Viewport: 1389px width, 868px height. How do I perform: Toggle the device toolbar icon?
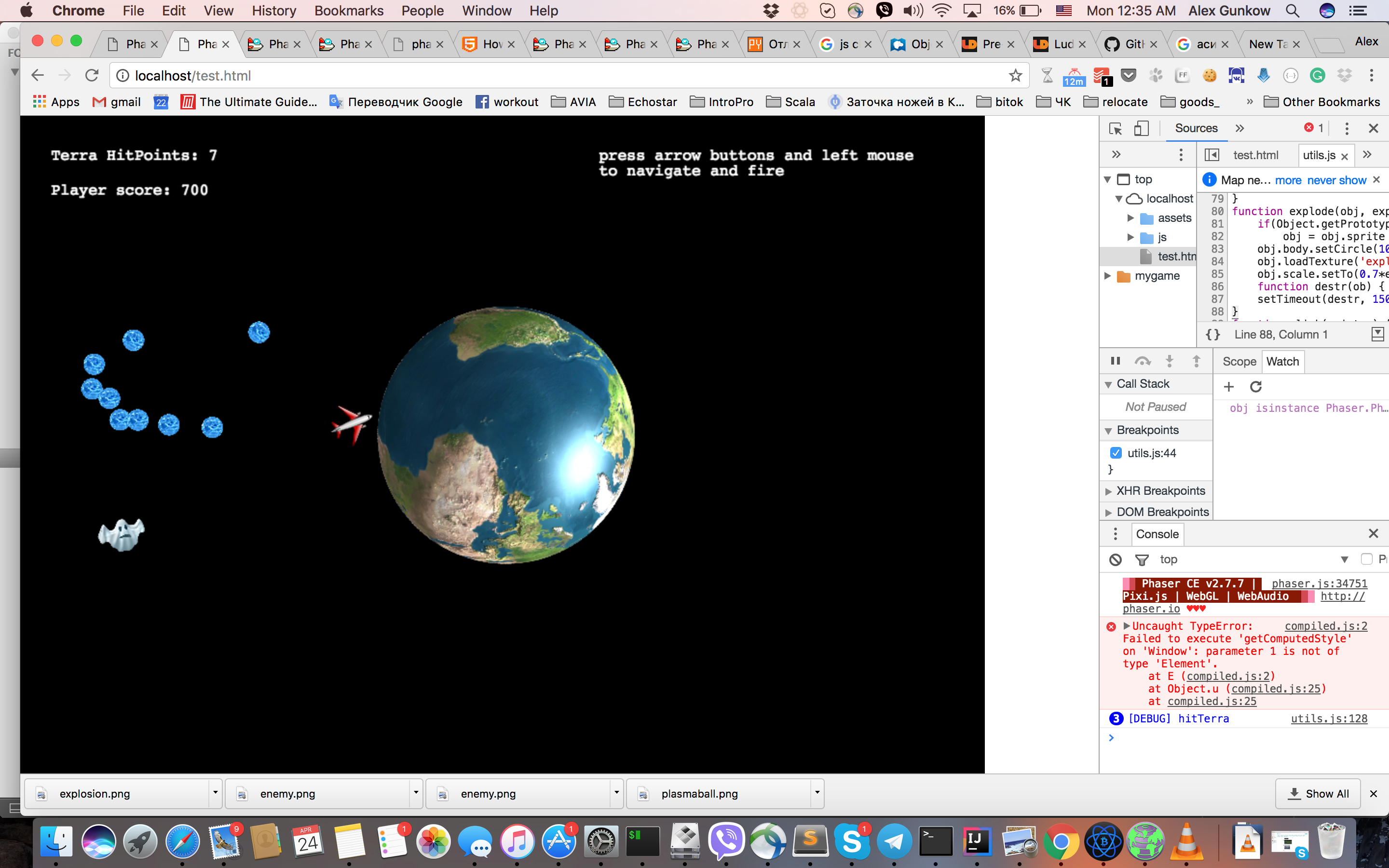coord(1141,129)
